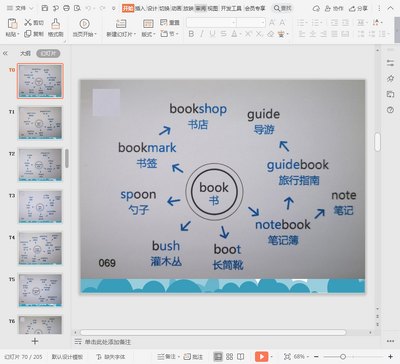Open the font name combo box

(x=211, y=23)
